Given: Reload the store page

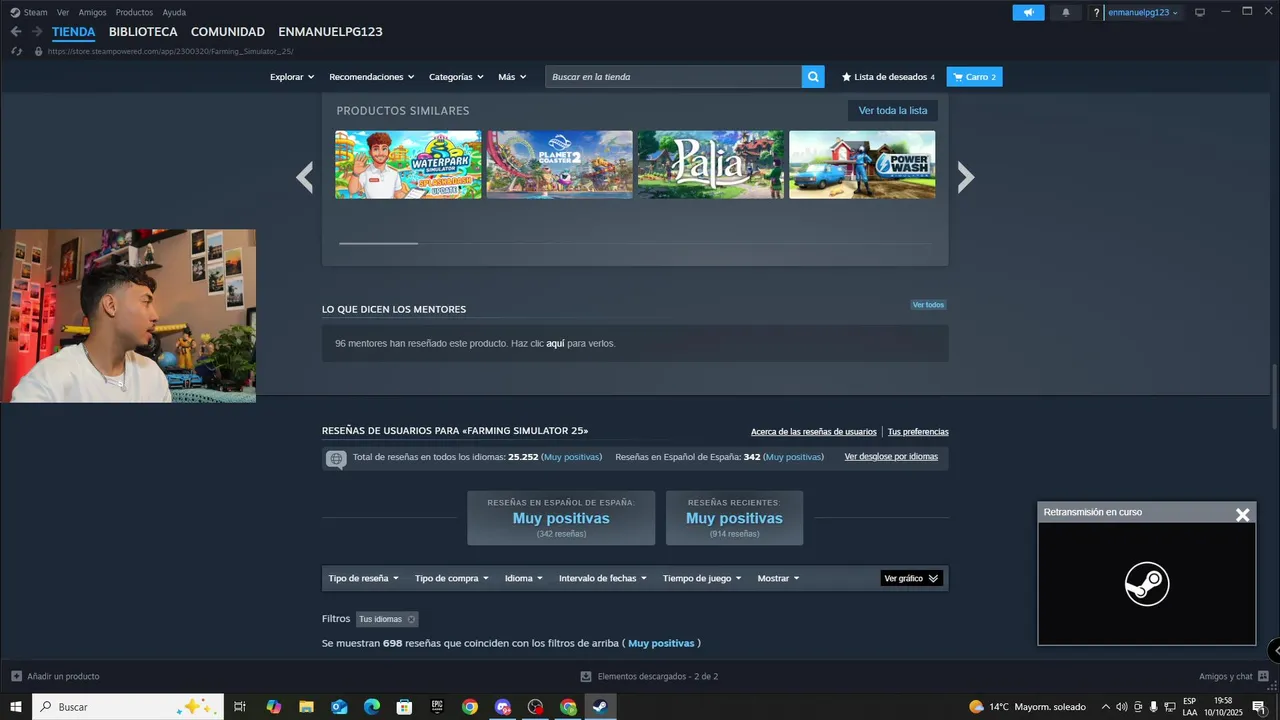Looking at the screenshot, I should tap(17, 51).
